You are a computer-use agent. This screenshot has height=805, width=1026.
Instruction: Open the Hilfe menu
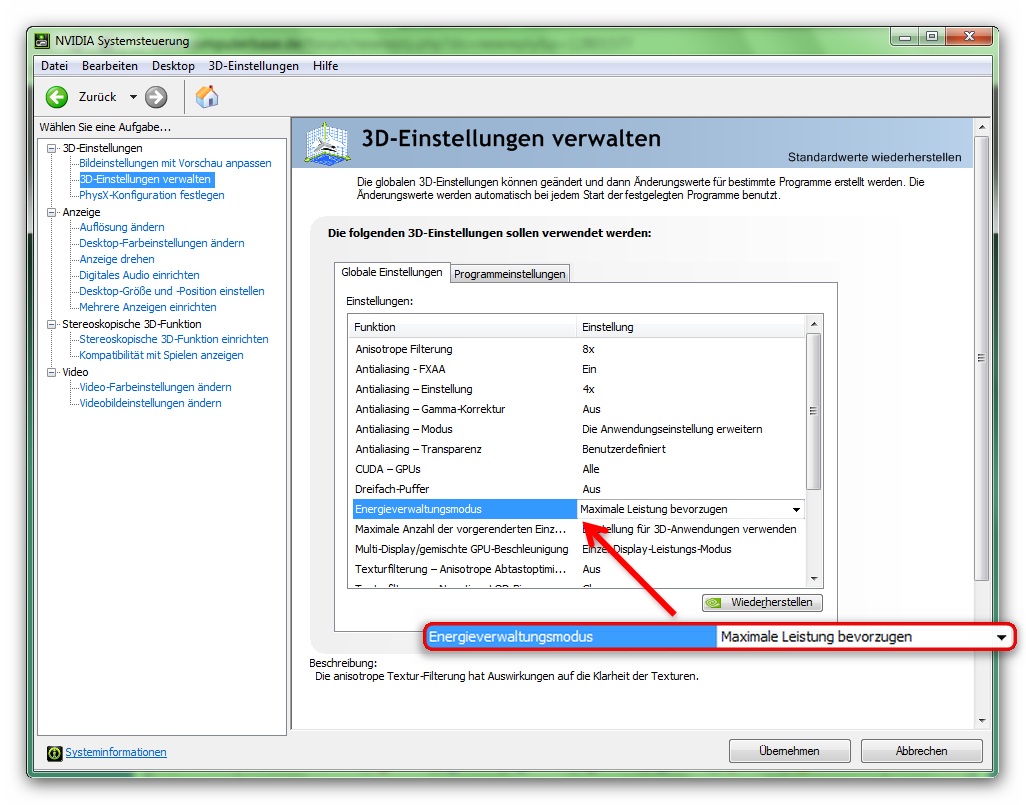click(325, 66)
